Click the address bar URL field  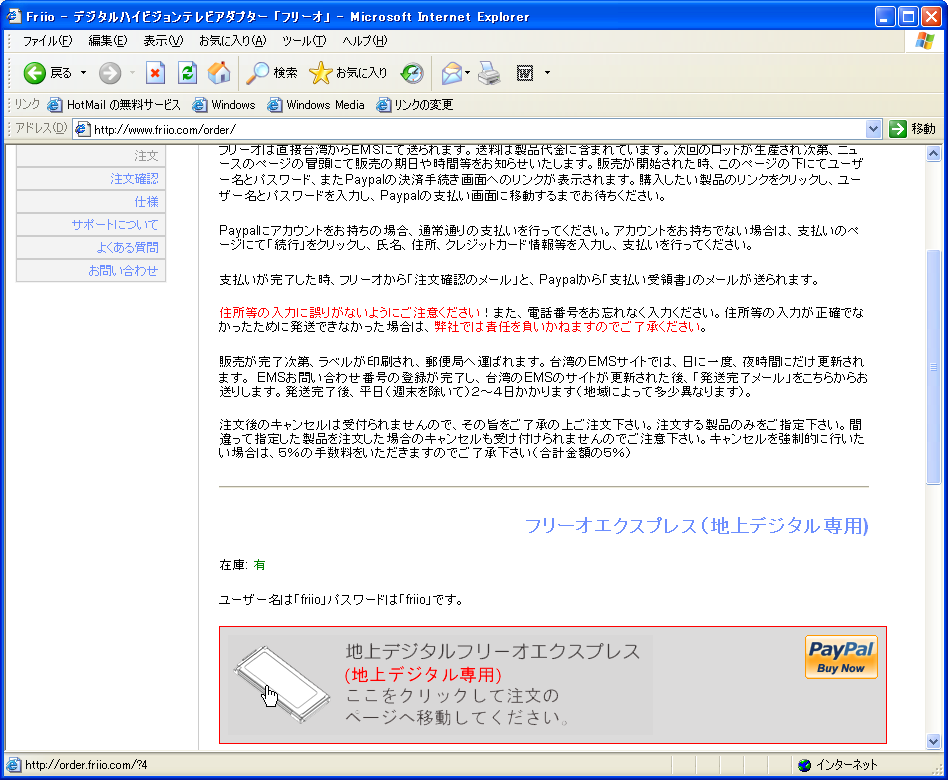(x=478, y=129)
